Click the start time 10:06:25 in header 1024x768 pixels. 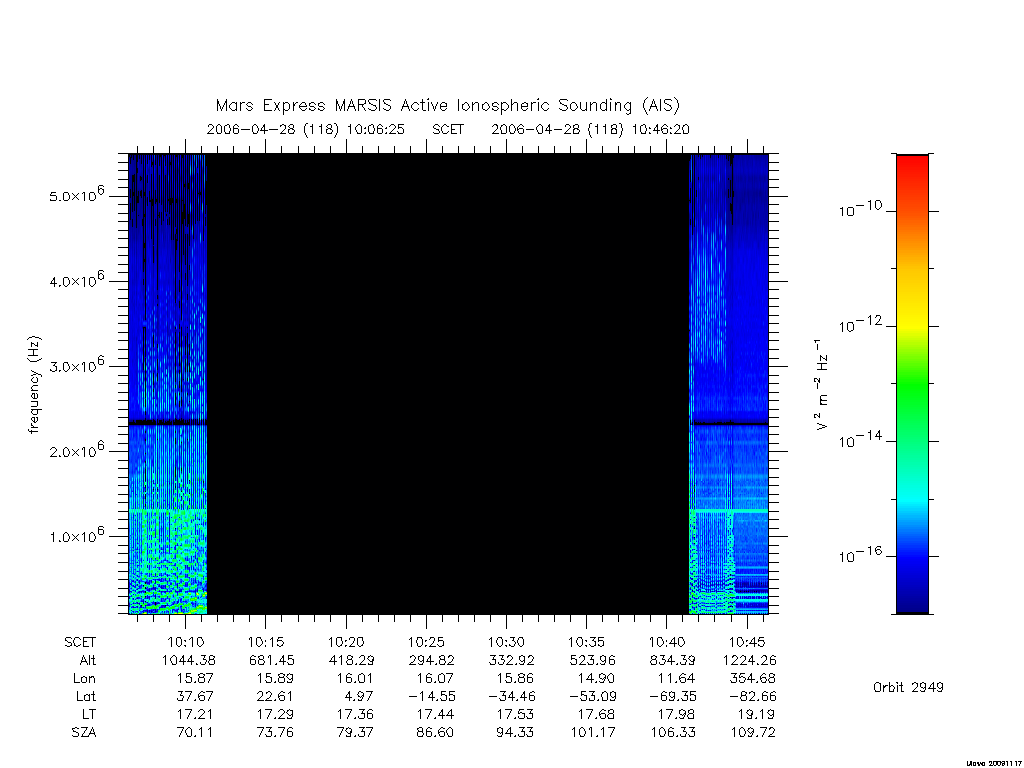376,129
